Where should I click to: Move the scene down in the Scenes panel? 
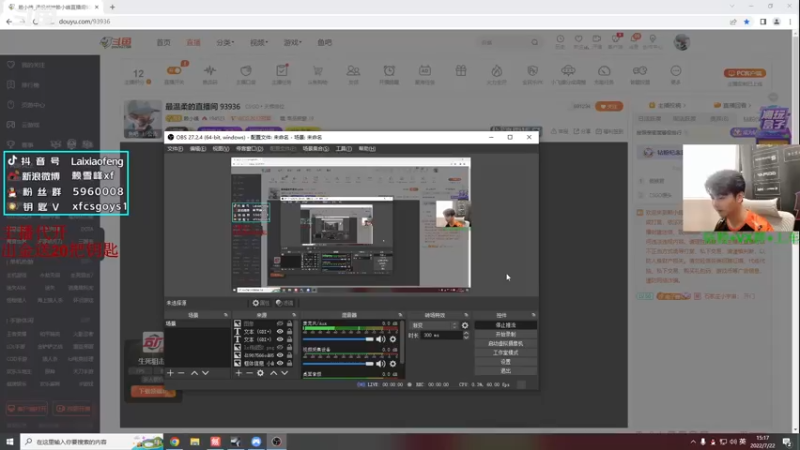[205, 373]
